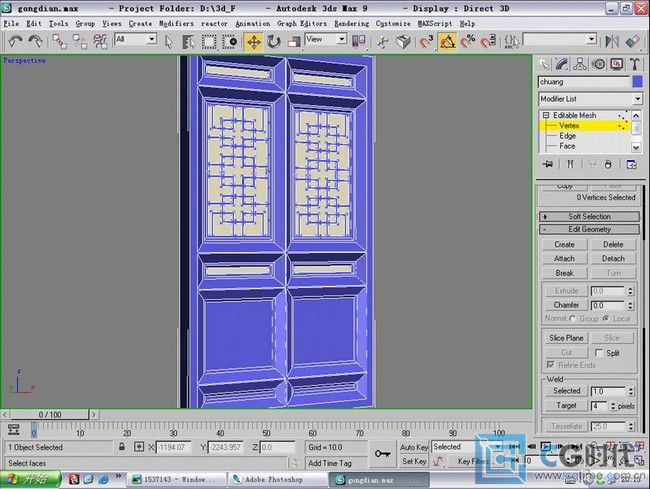650x489 pixels.
Task: Open the Motion command panel tab
Action: coord(598,64)
